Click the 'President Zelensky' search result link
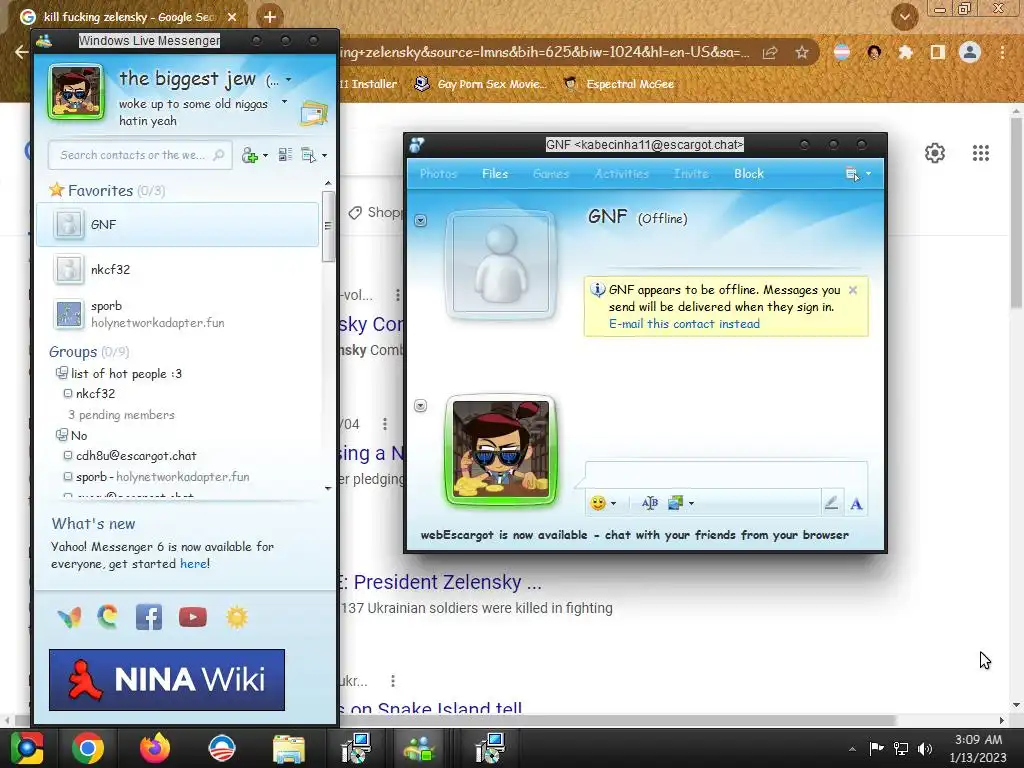 coord(440,582)
